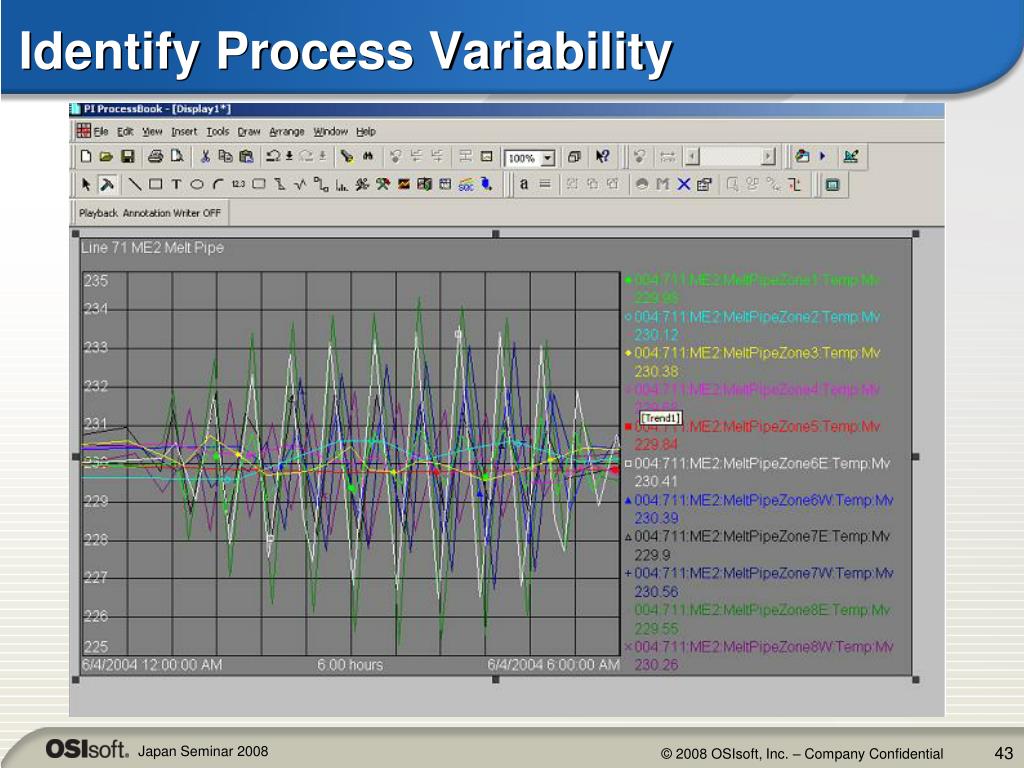Click the flashlight search icon

click(x=346, y=156)
